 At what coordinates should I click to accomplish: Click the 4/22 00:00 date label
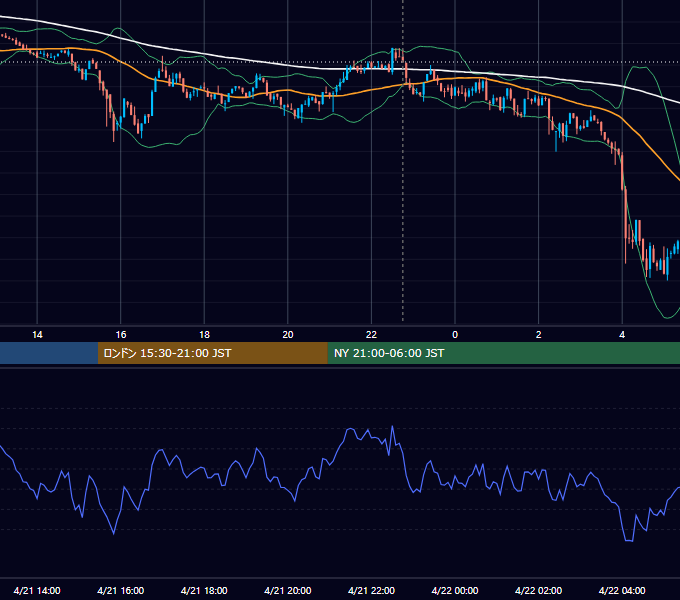click(455, 590)
